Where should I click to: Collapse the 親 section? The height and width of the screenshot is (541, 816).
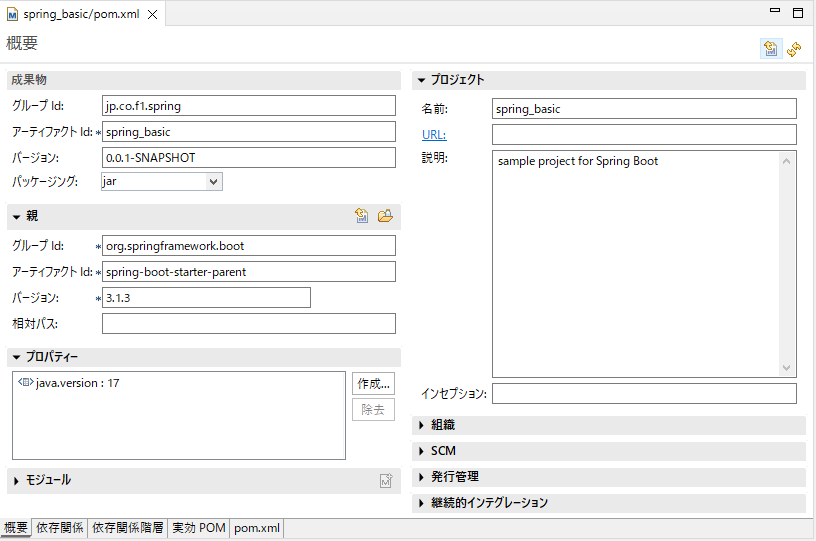click(x=17, y=217)
